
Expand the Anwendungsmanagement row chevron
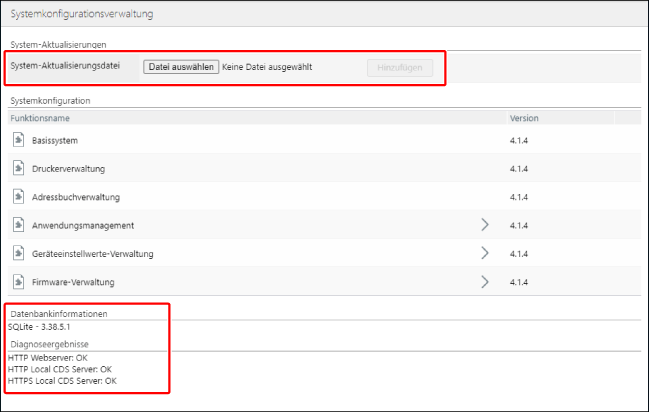click(x=486, y=225)
